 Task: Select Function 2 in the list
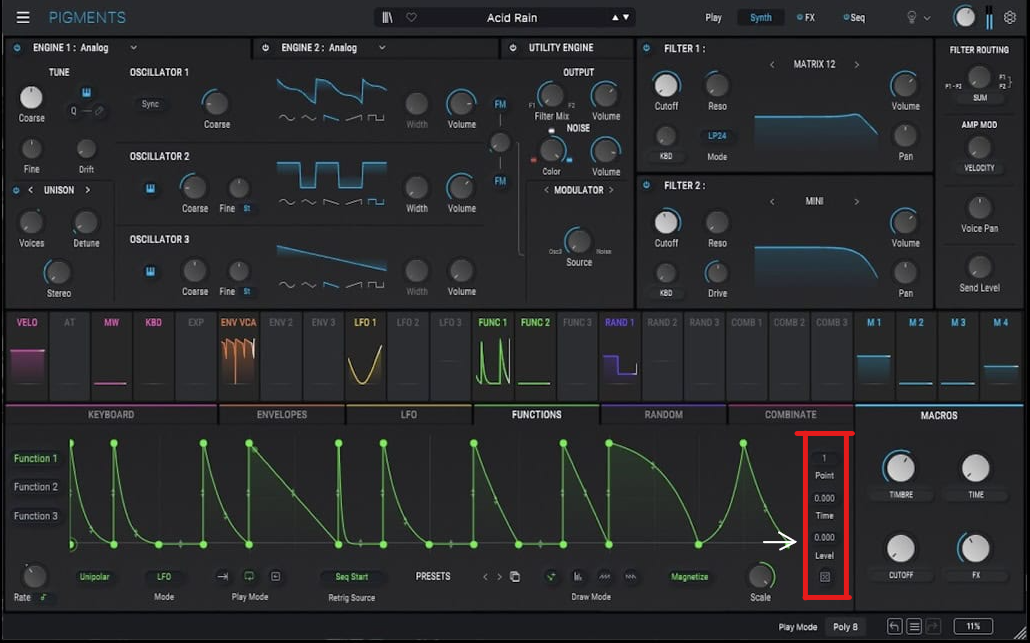pos(35,487)
